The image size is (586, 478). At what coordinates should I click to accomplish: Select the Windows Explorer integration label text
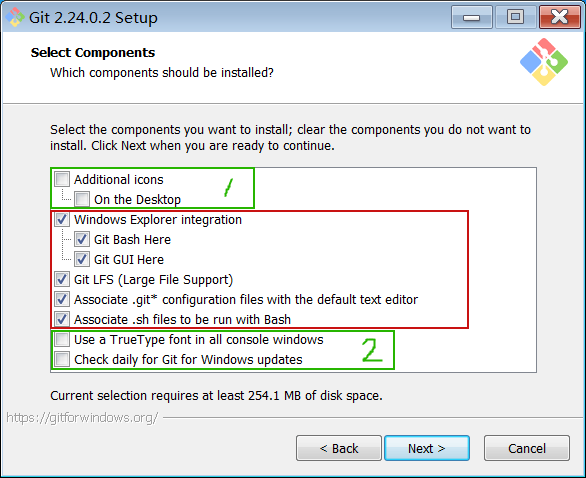(158, 219)
